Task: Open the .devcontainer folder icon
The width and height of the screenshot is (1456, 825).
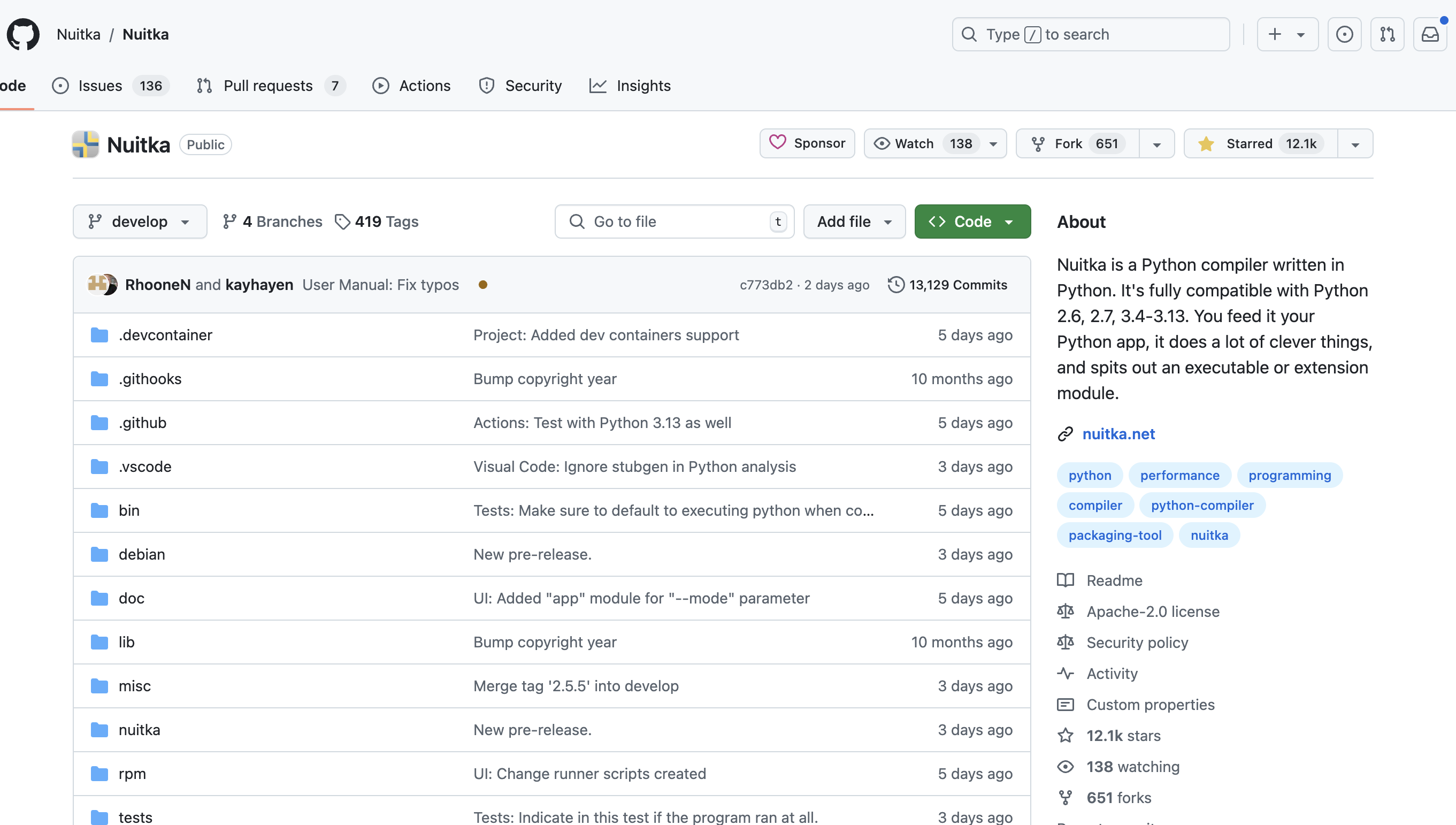Action: (99, 335)
